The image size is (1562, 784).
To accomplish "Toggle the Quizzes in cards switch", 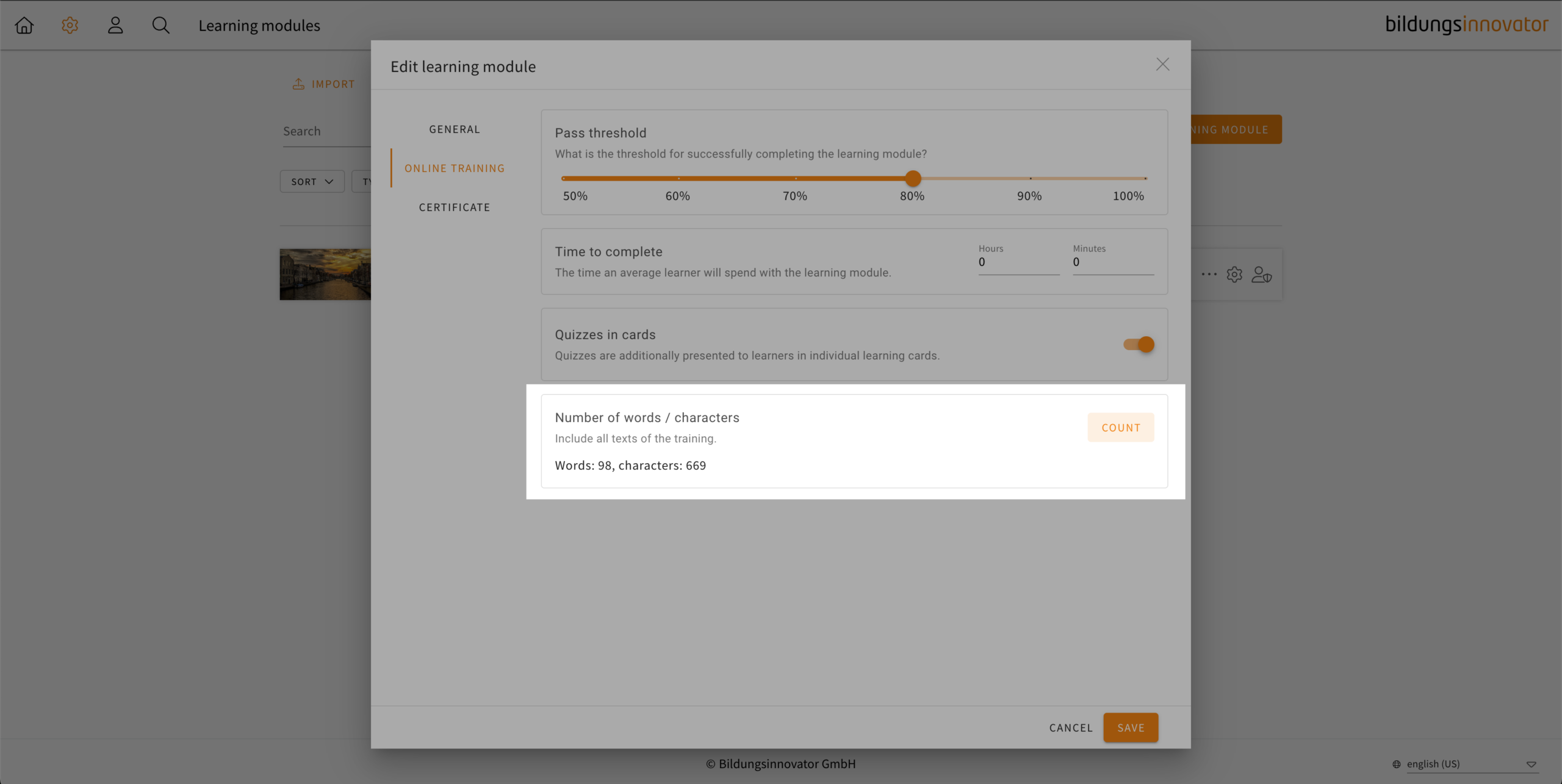I will pyautogui.click(x=1139, y=345).
